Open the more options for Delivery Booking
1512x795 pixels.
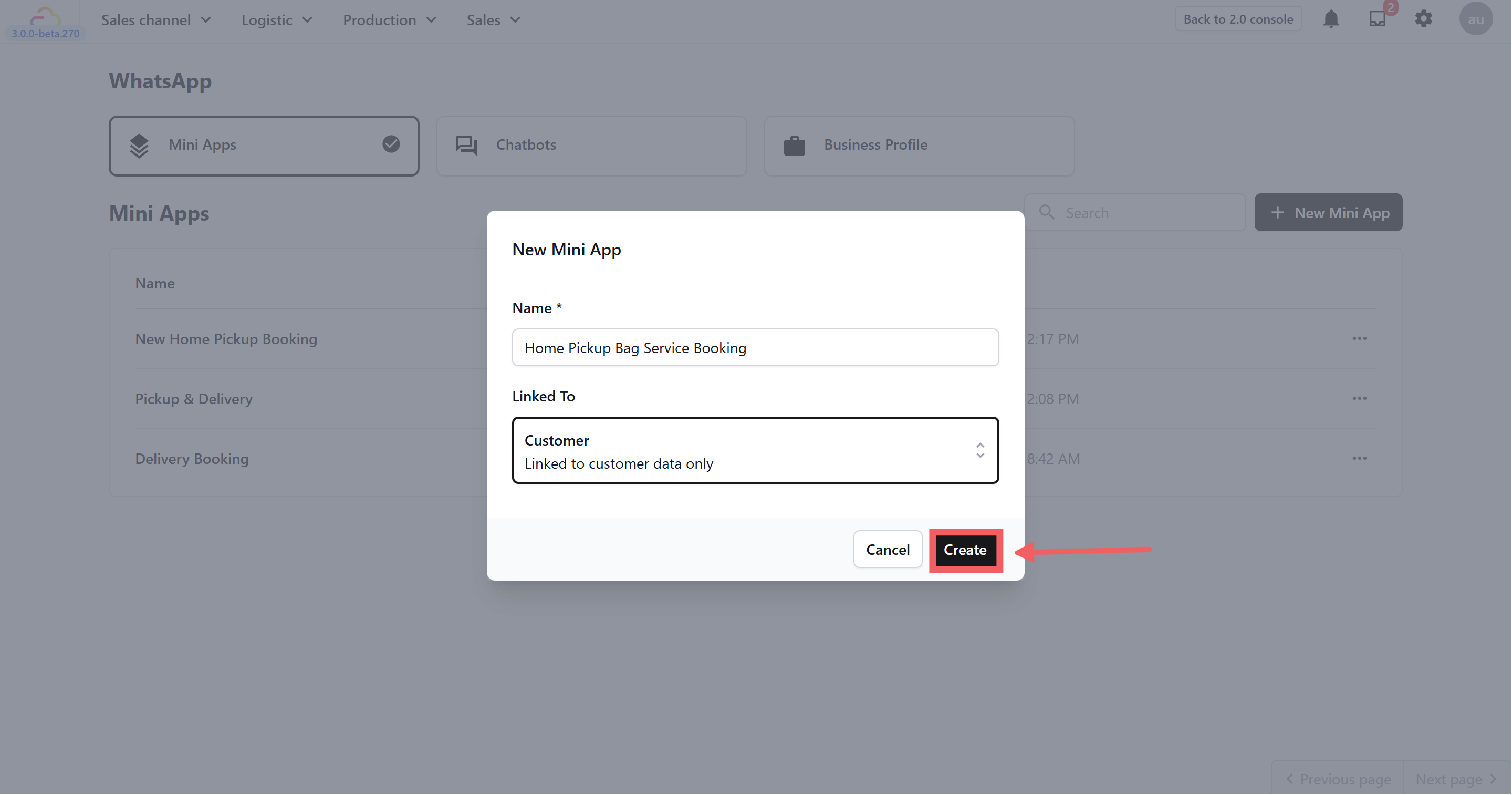[x=1359, y=459]
